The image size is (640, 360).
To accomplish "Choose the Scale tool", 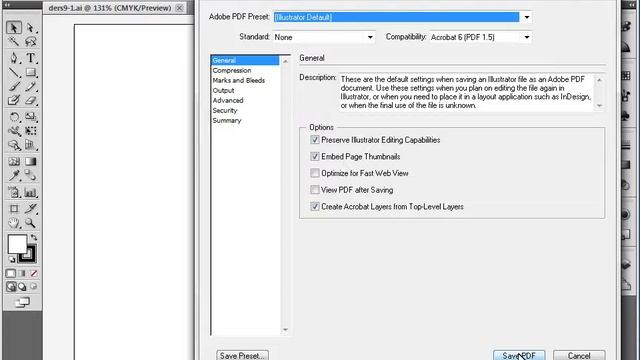I will point(31,117).
